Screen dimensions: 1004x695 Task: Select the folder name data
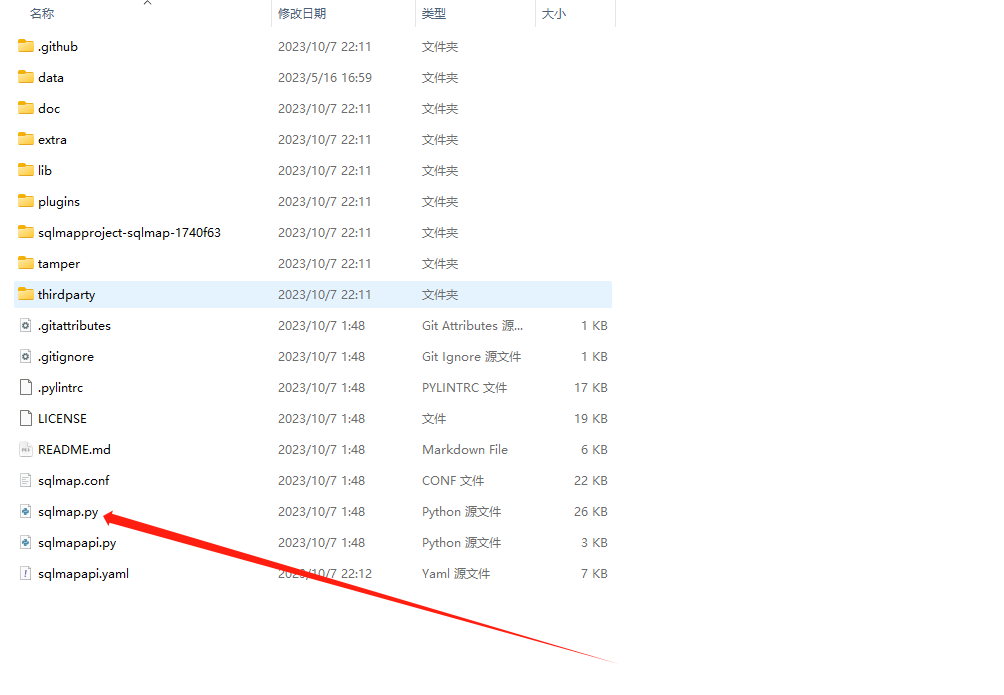pos(51,78)
